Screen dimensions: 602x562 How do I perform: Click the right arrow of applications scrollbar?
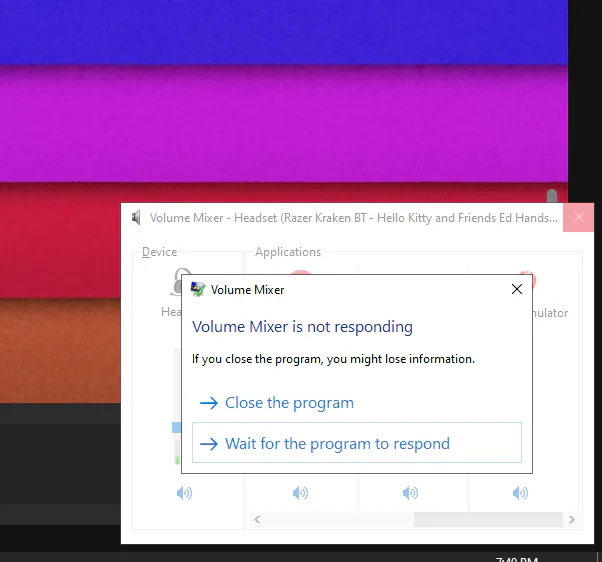[572, 519]
